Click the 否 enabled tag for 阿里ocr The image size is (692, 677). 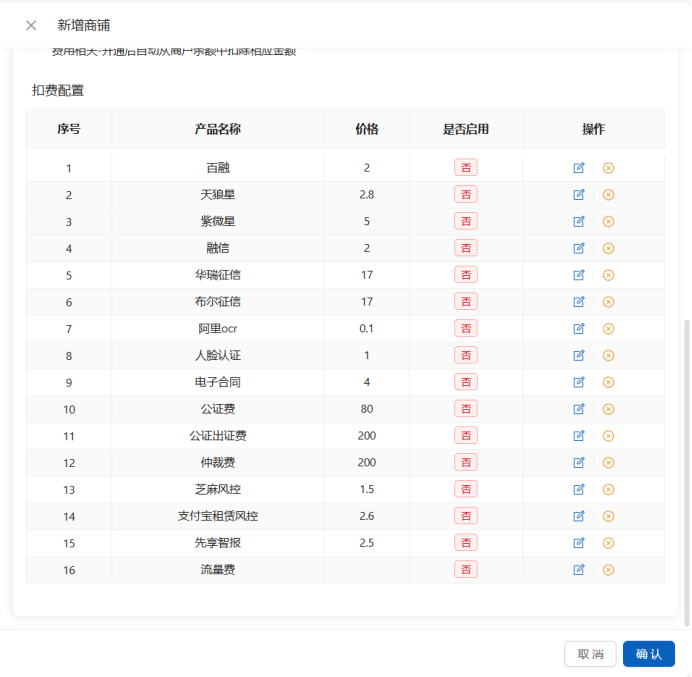(x=466, y=329)
